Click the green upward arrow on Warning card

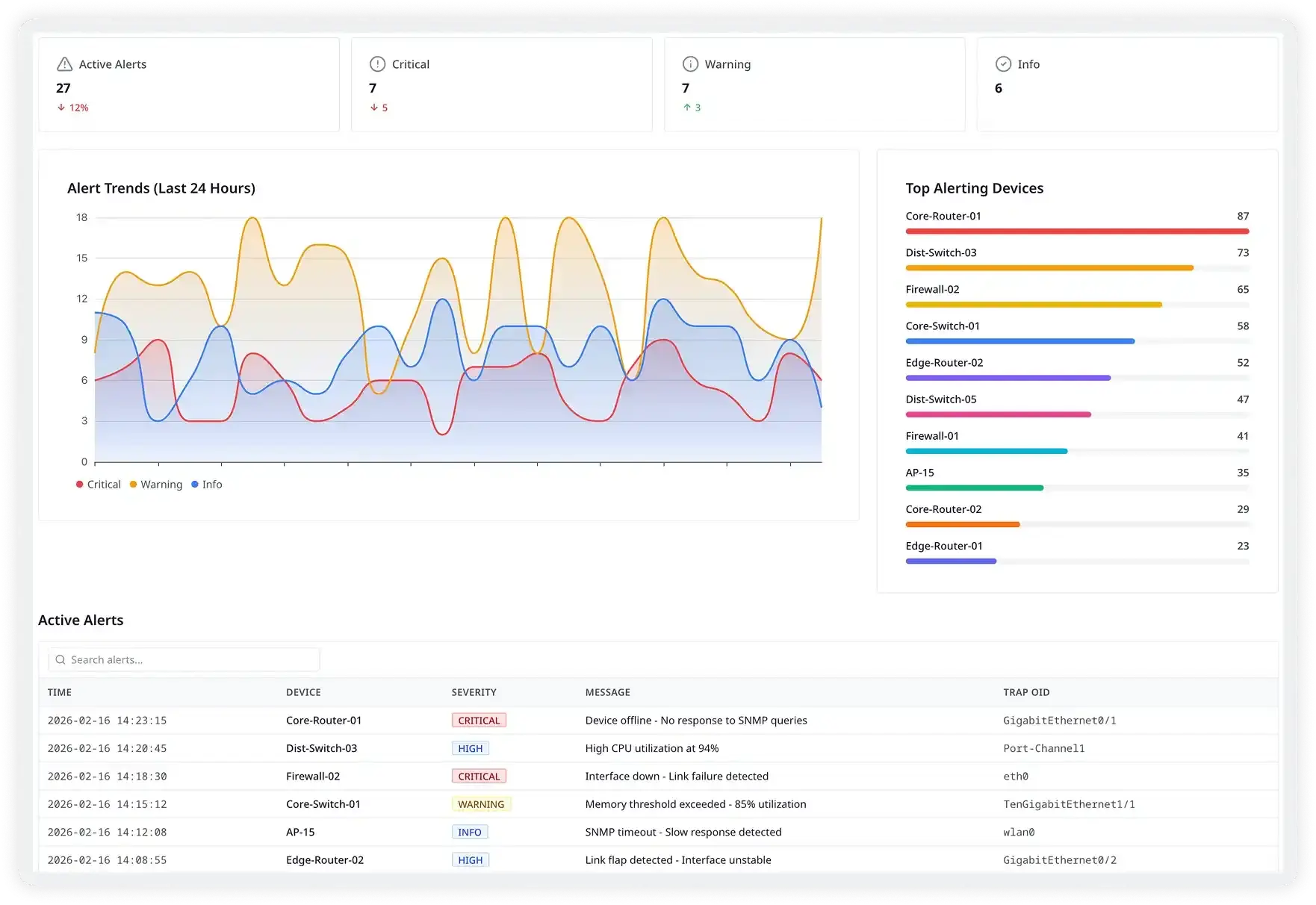point(686,108)
